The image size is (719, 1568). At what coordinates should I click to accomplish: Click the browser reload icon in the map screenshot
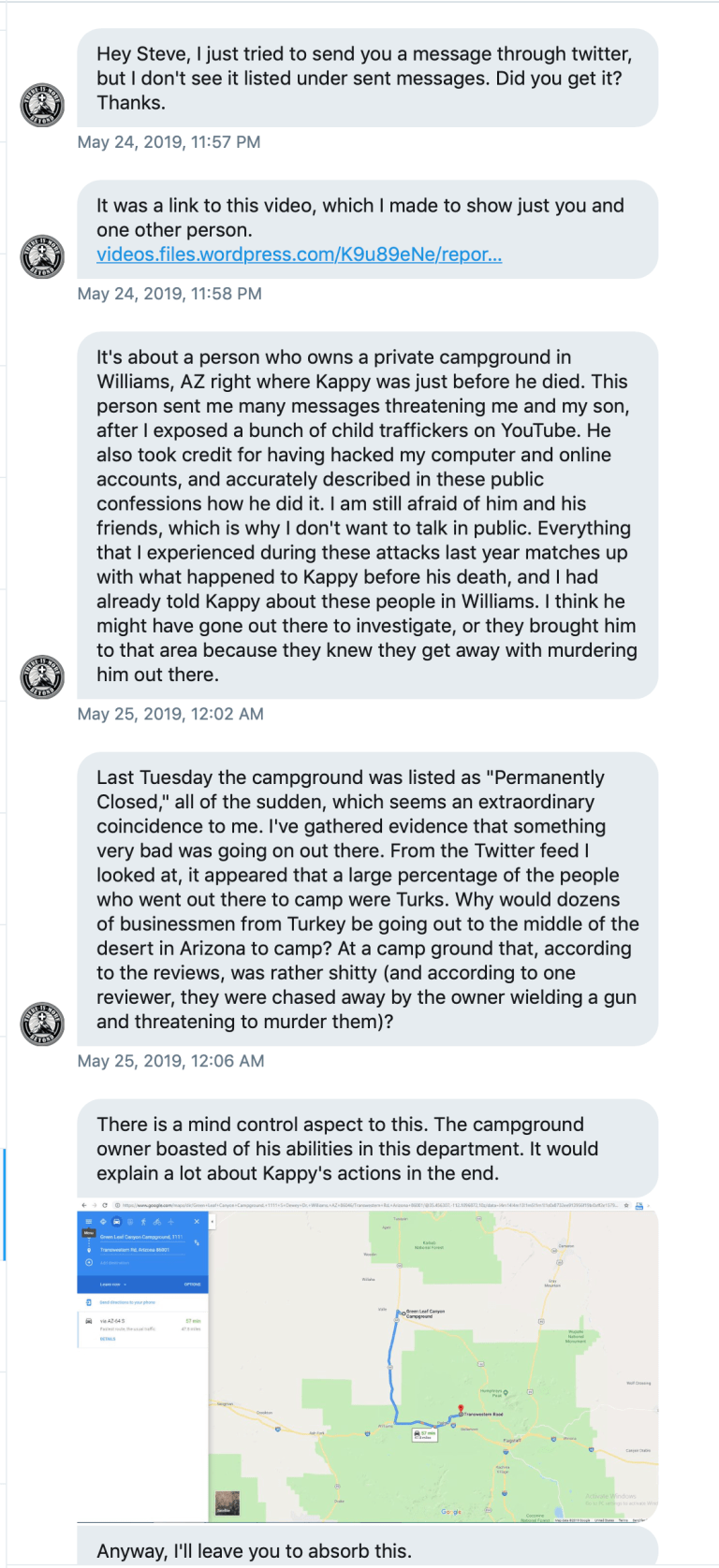coord(105,1205)
